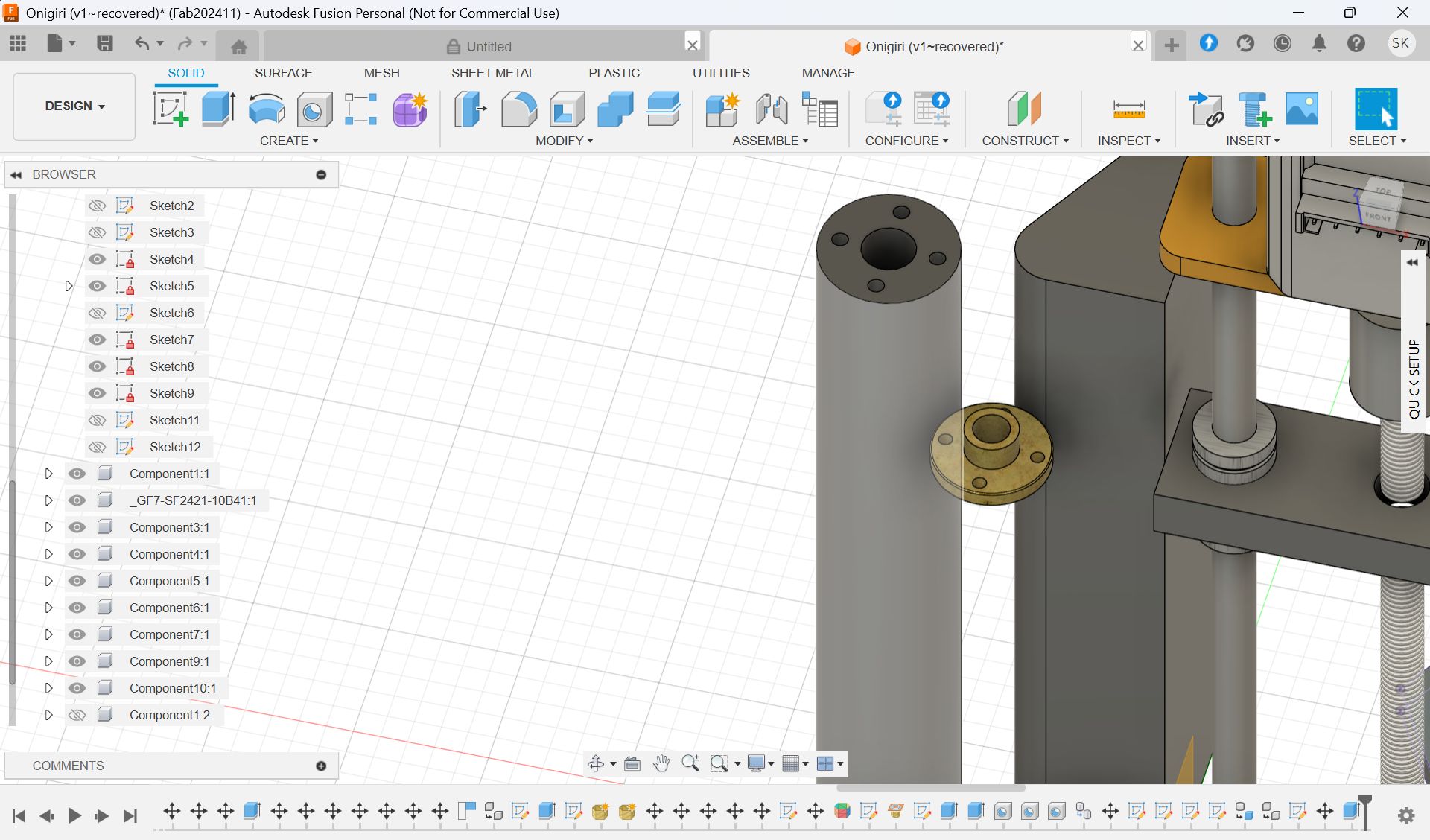Select the Sketch11 item in browser
The width and height of the screenshot is (1430, 840).
(x=174, y=420)
